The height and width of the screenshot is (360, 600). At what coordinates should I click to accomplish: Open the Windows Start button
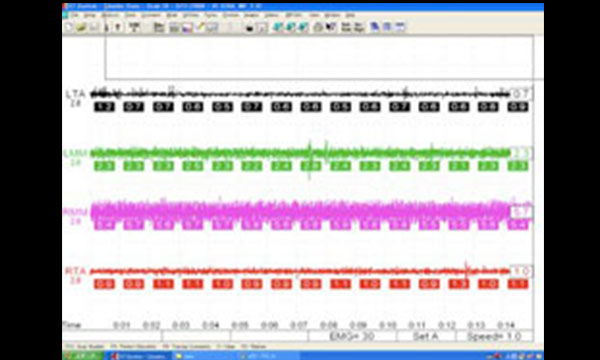pos(83,356)
